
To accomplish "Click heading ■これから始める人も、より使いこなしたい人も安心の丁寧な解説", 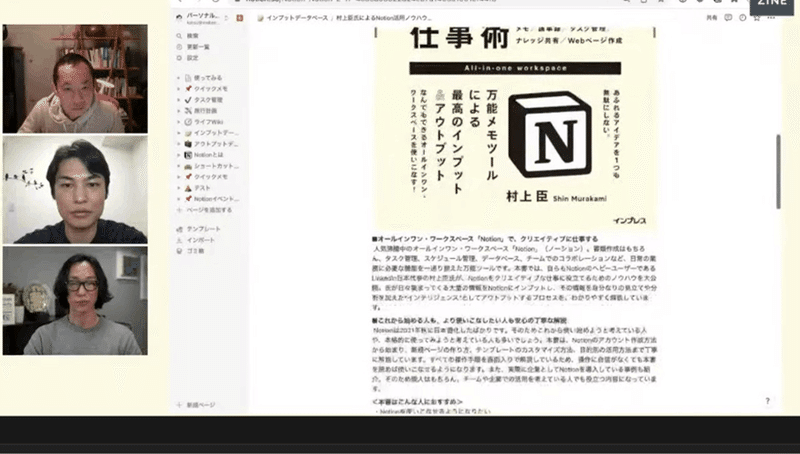I will click(x=470, y=321).
